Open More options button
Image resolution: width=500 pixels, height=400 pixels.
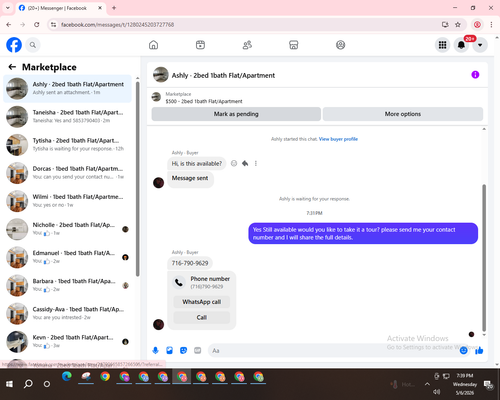point(403,114)
